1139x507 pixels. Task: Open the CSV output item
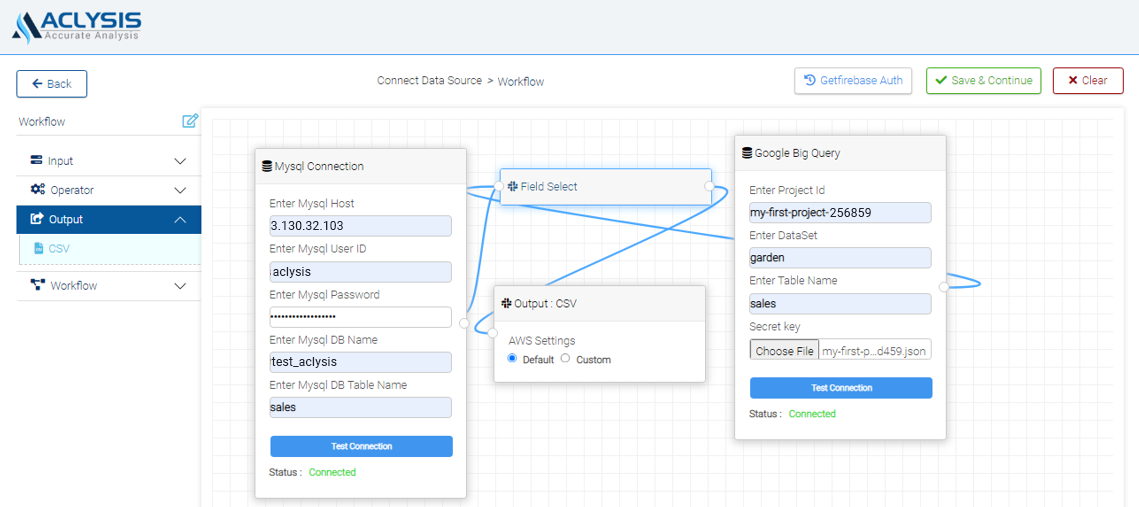pyautogui.click(x=59, y=249)
